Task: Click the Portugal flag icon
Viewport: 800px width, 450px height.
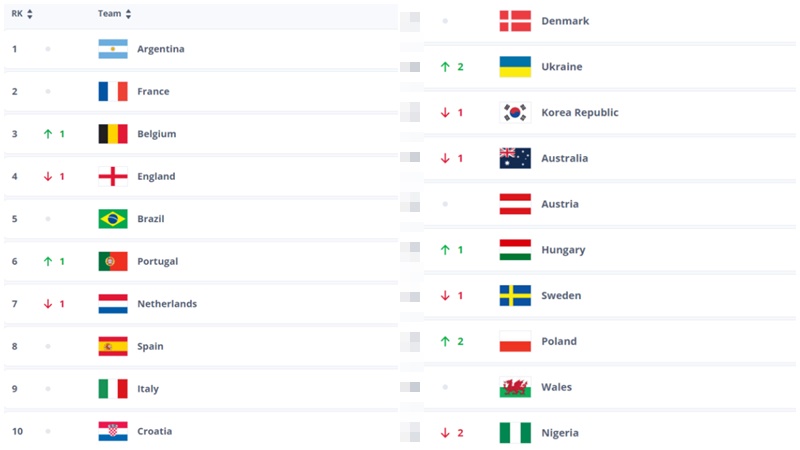Action: click(x=113, y=261)
